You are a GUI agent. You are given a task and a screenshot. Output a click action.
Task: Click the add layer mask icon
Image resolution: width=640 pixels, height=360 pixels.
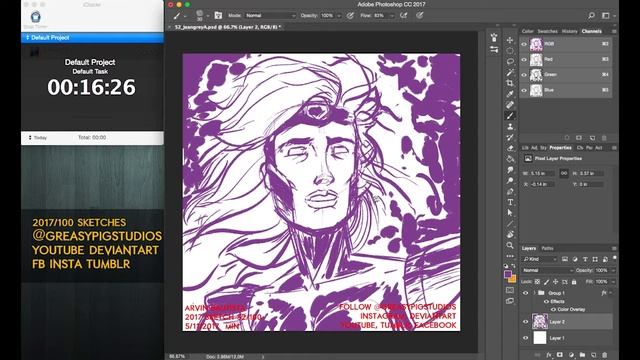coord(560,355)
